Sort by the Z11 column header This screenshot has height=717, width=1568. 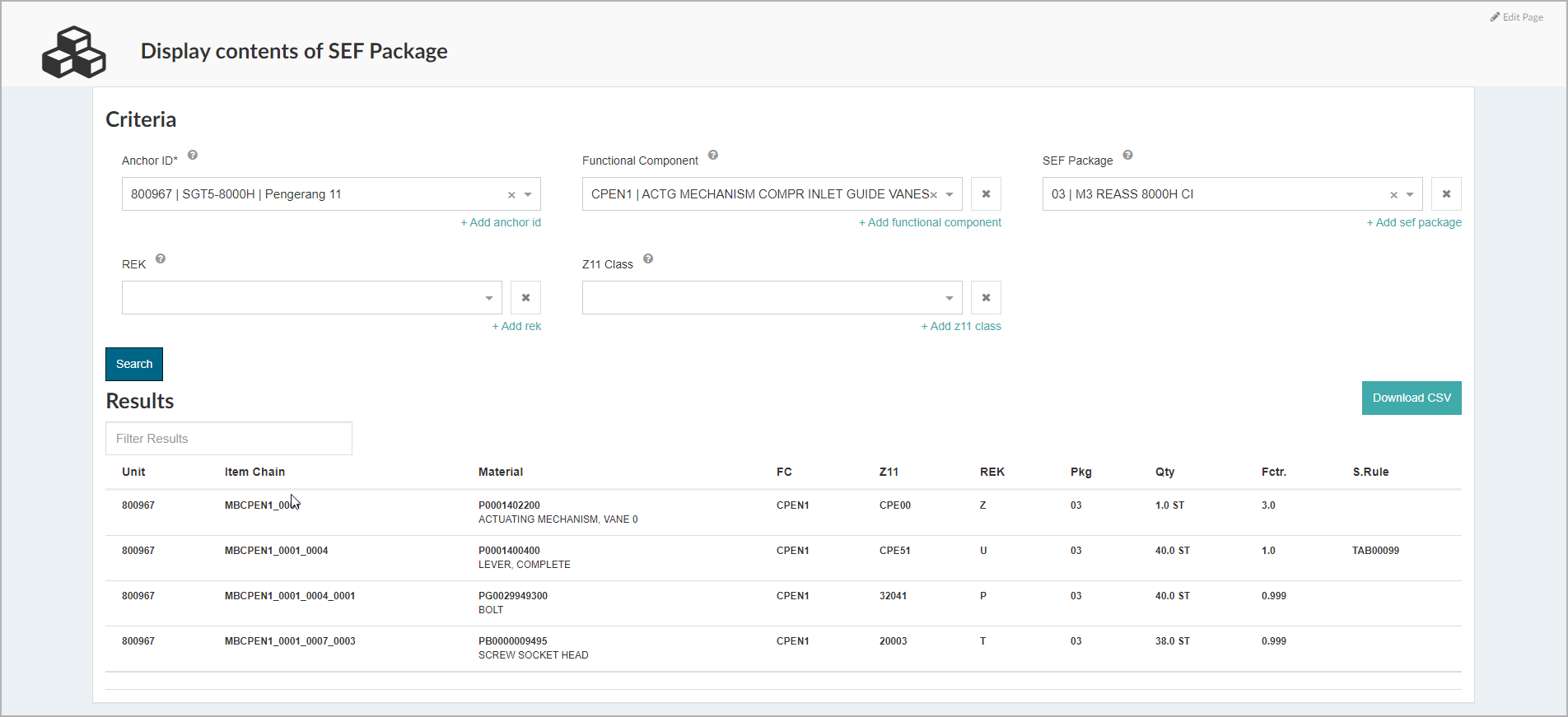click(889, 472)
